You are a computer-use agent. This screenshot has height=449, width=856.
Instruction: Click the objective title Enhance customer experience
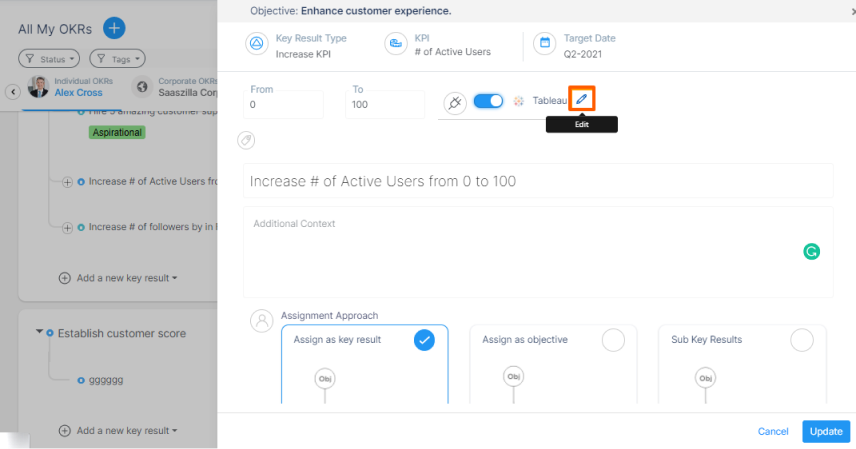coord(376,11)
